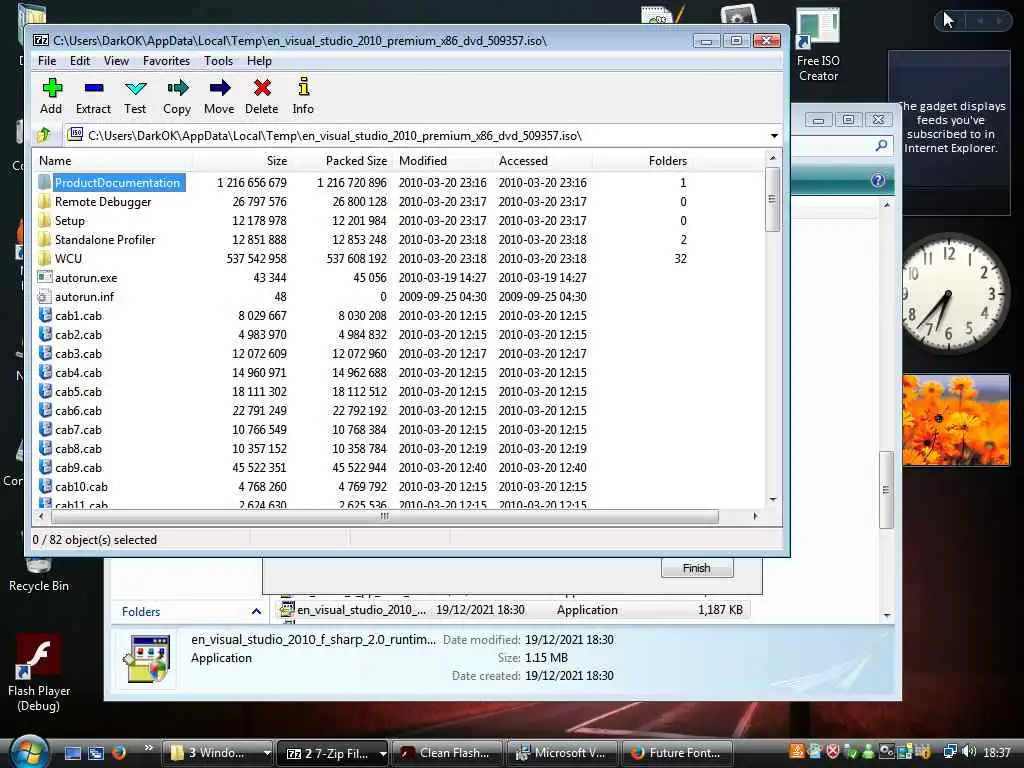Open the Edit menu
Image resolution: width=1024 pixels, height=768 pixels.
click(x=80, y=61)
